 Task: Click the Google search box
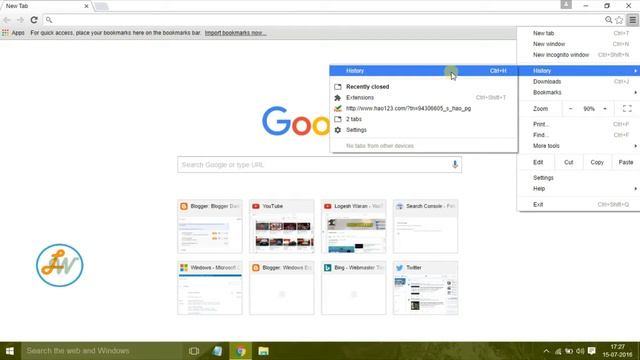(319, 164)
